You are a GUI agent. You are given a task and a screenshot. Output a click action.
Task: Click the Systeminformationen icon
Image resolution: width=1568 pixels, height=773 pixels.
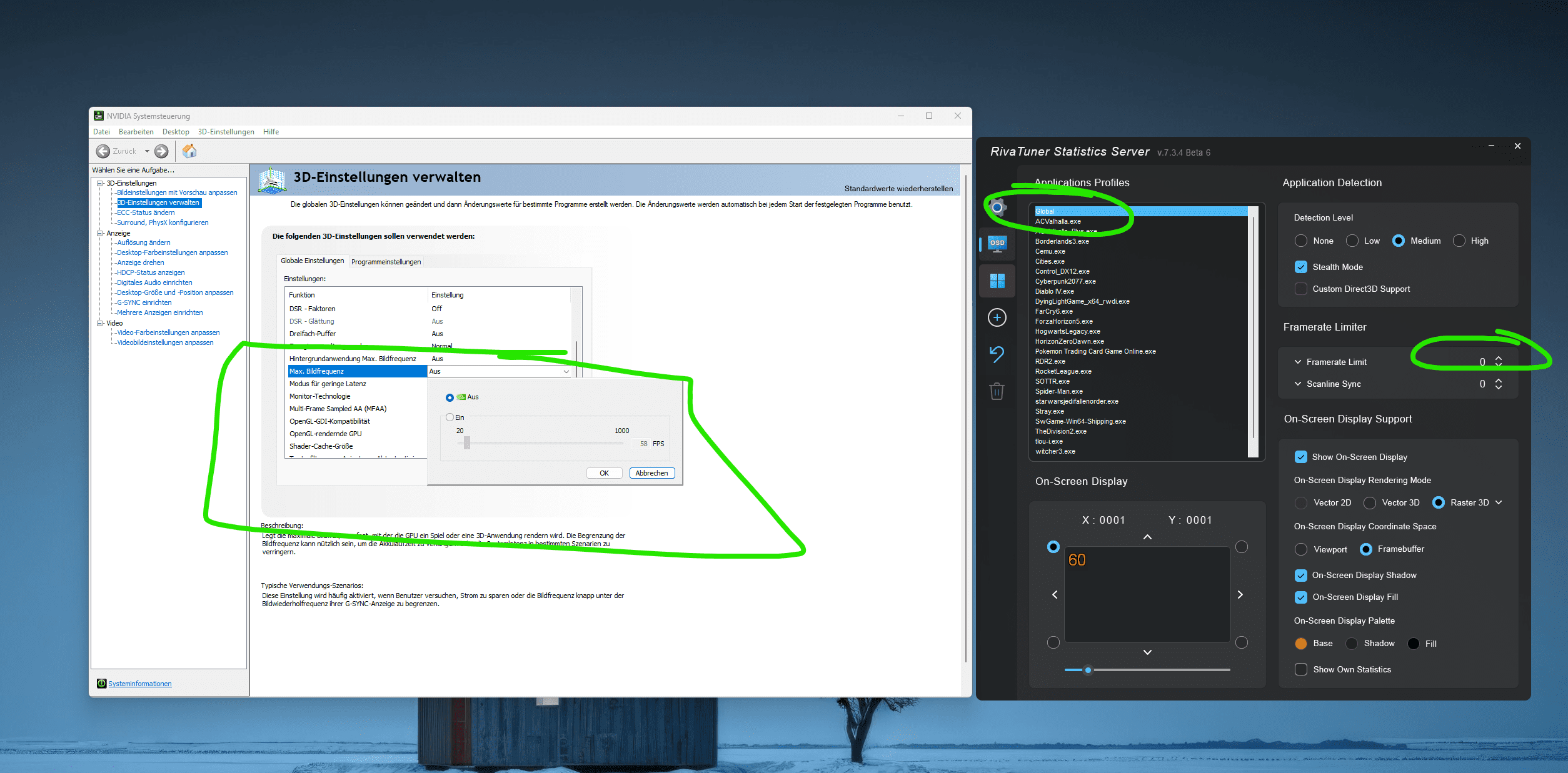point(101,683)
